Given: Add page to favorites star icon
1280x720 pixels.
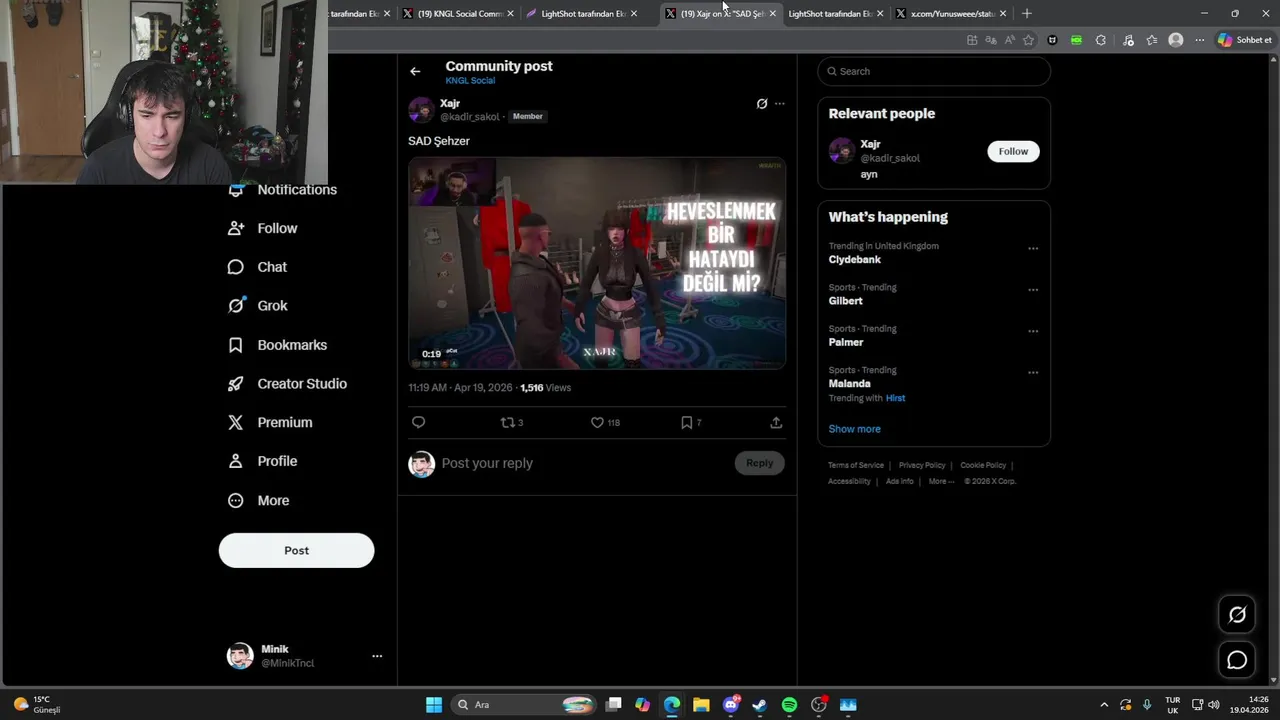Looking at the screenshot, I should click(1028, 40).
